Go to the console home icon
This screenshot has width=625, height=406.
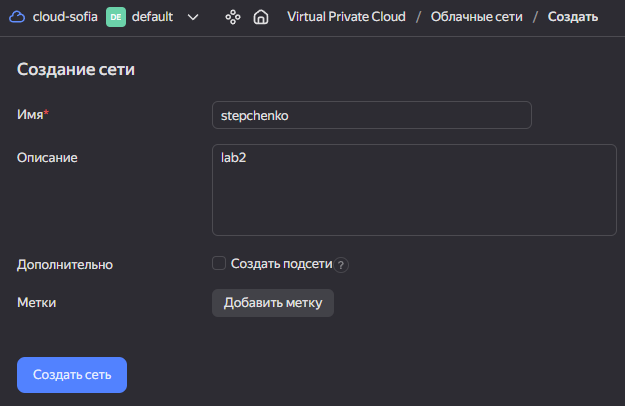261,17
